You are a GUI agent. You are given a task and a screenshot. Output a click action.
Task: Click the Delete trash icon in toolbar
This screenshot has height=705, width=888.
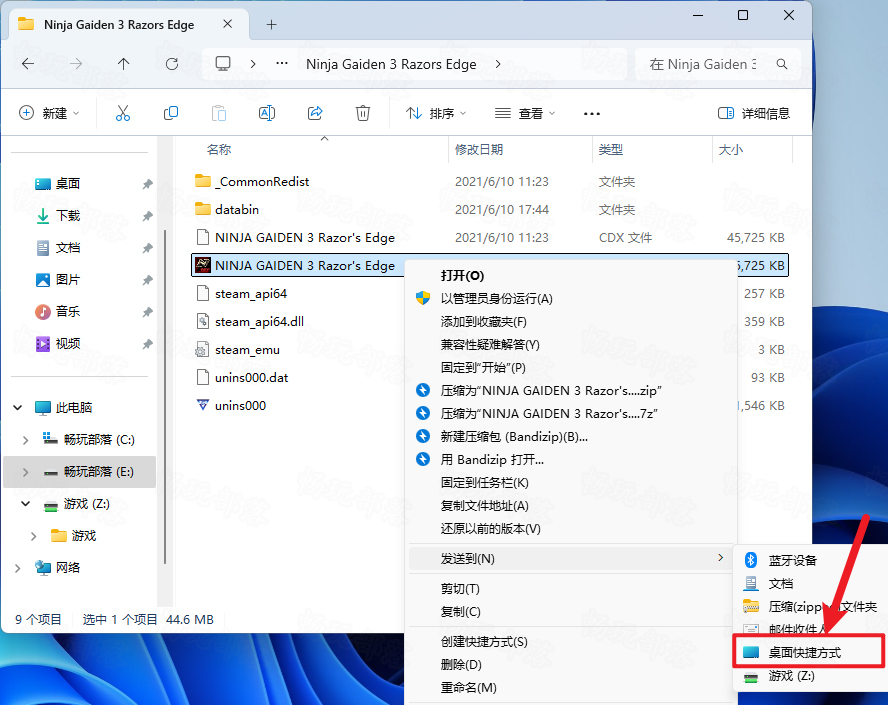click(363, 113)
